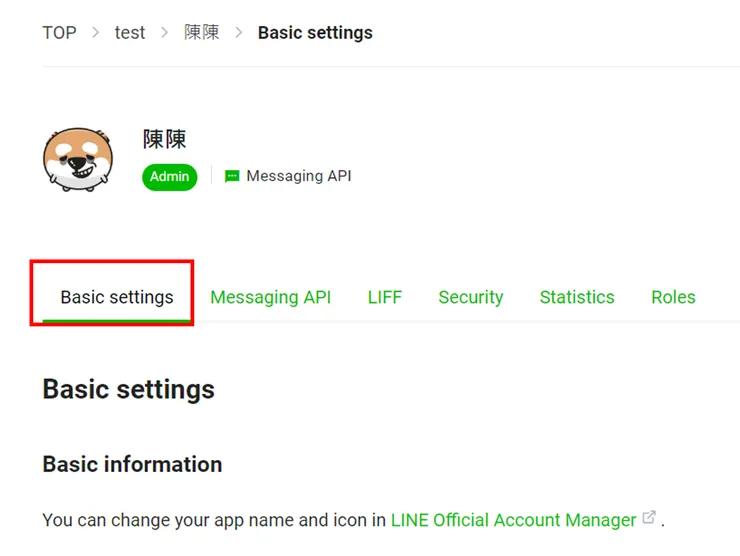The width and height of the screenshot is (740, 556).
Task: Click the chevron arrow after TOP breadcrumb
Action: click(96, 32)
